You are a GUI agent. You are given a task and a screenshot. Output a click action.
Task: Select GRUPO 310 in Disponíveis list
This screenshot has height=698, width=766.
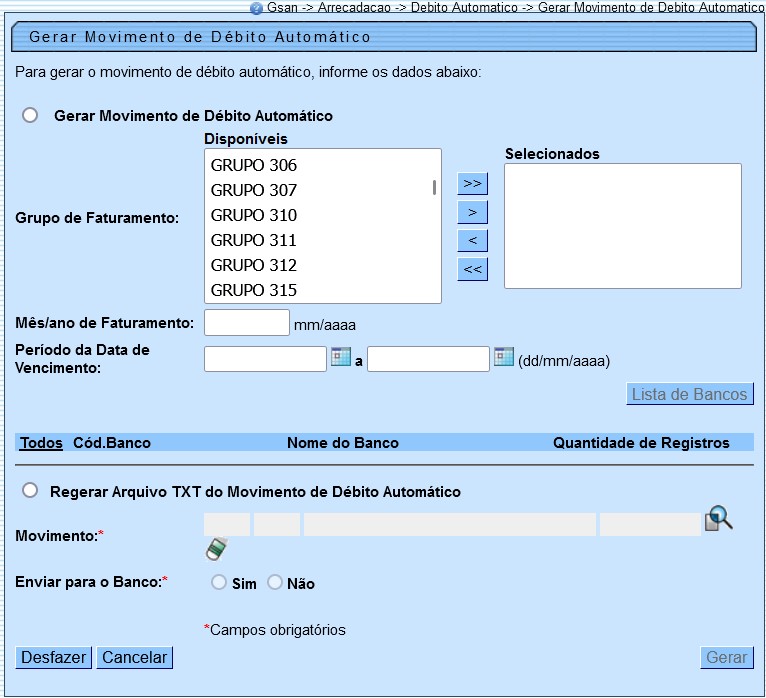coord(254,215)
